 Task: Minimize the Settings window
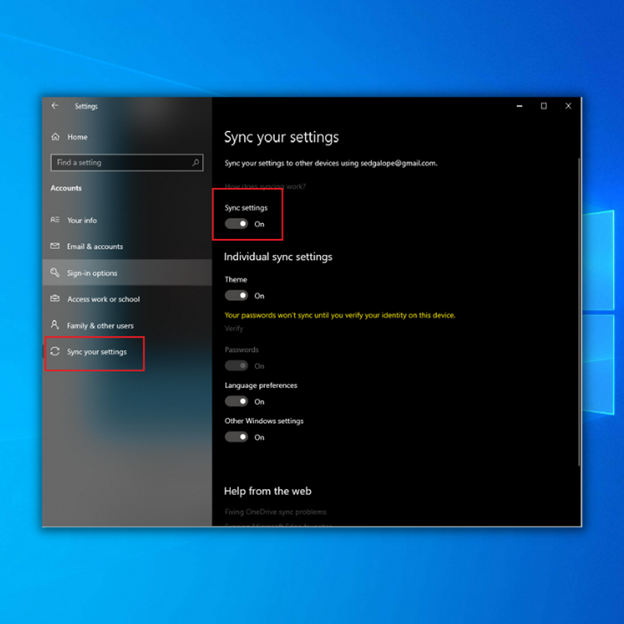pos(519,106)
